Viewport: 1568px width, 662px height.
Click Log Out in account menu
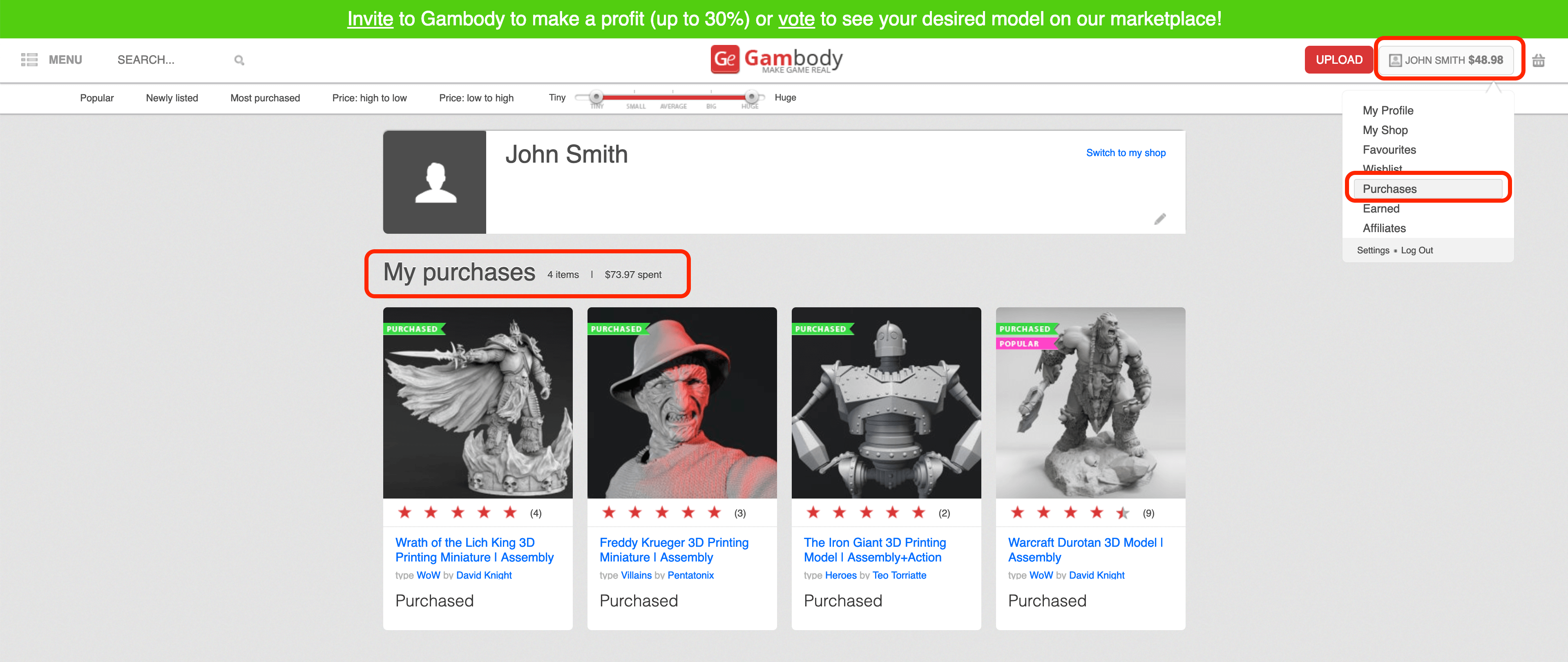tap(1416, 250)
